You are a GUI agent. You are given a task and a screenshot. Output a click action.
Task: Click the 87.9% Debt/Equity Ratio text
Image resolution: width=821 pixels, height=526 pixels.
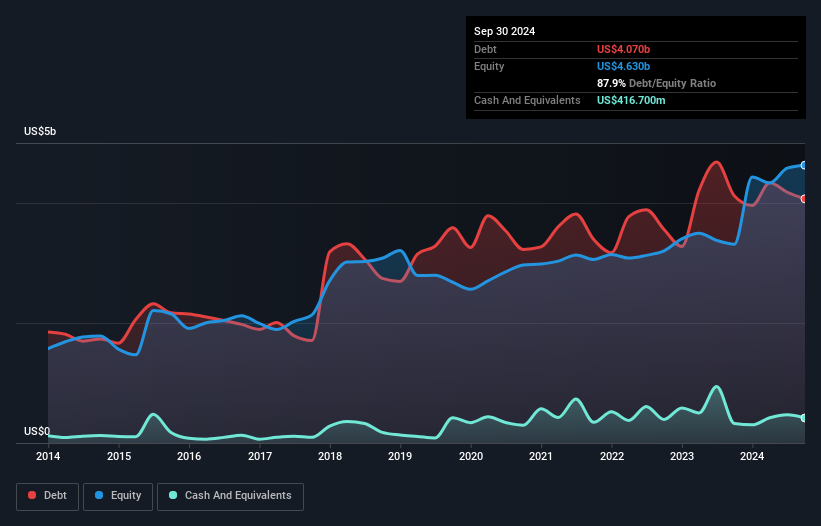pyautogui.click(x=656, y=83)
